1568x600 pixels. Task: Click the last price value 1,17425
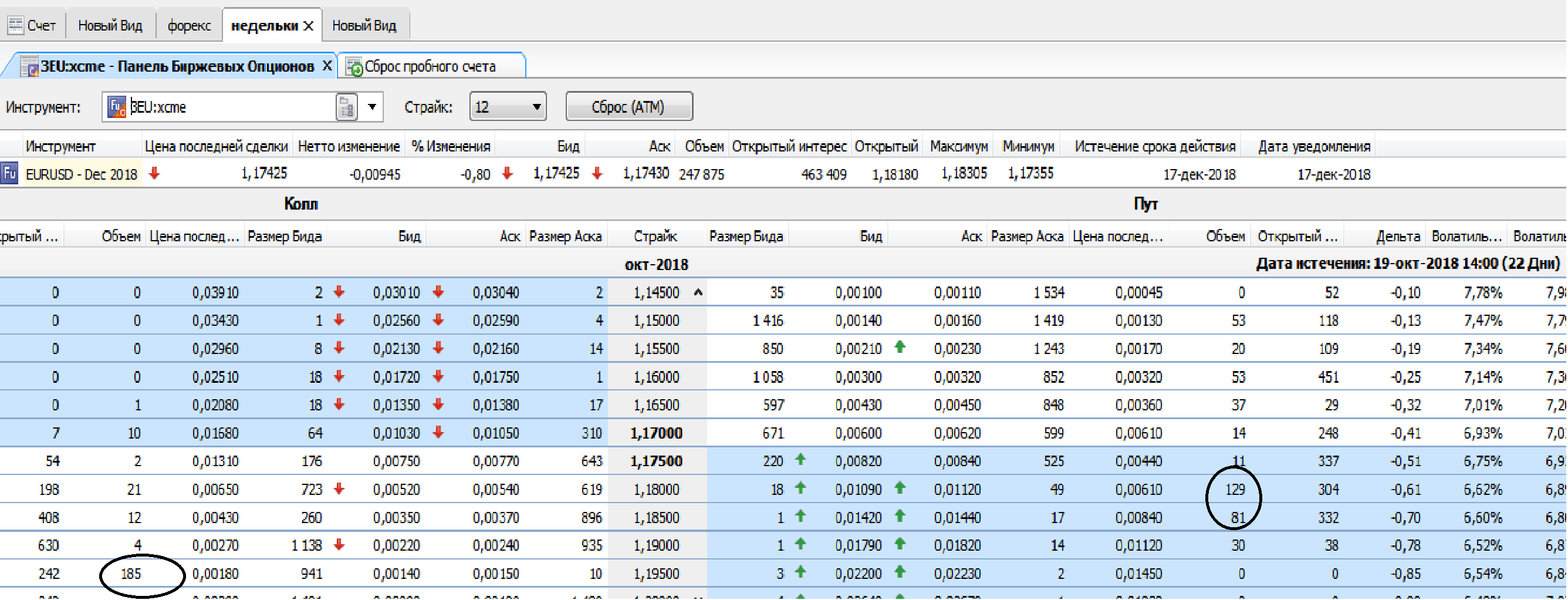point(263,174)
